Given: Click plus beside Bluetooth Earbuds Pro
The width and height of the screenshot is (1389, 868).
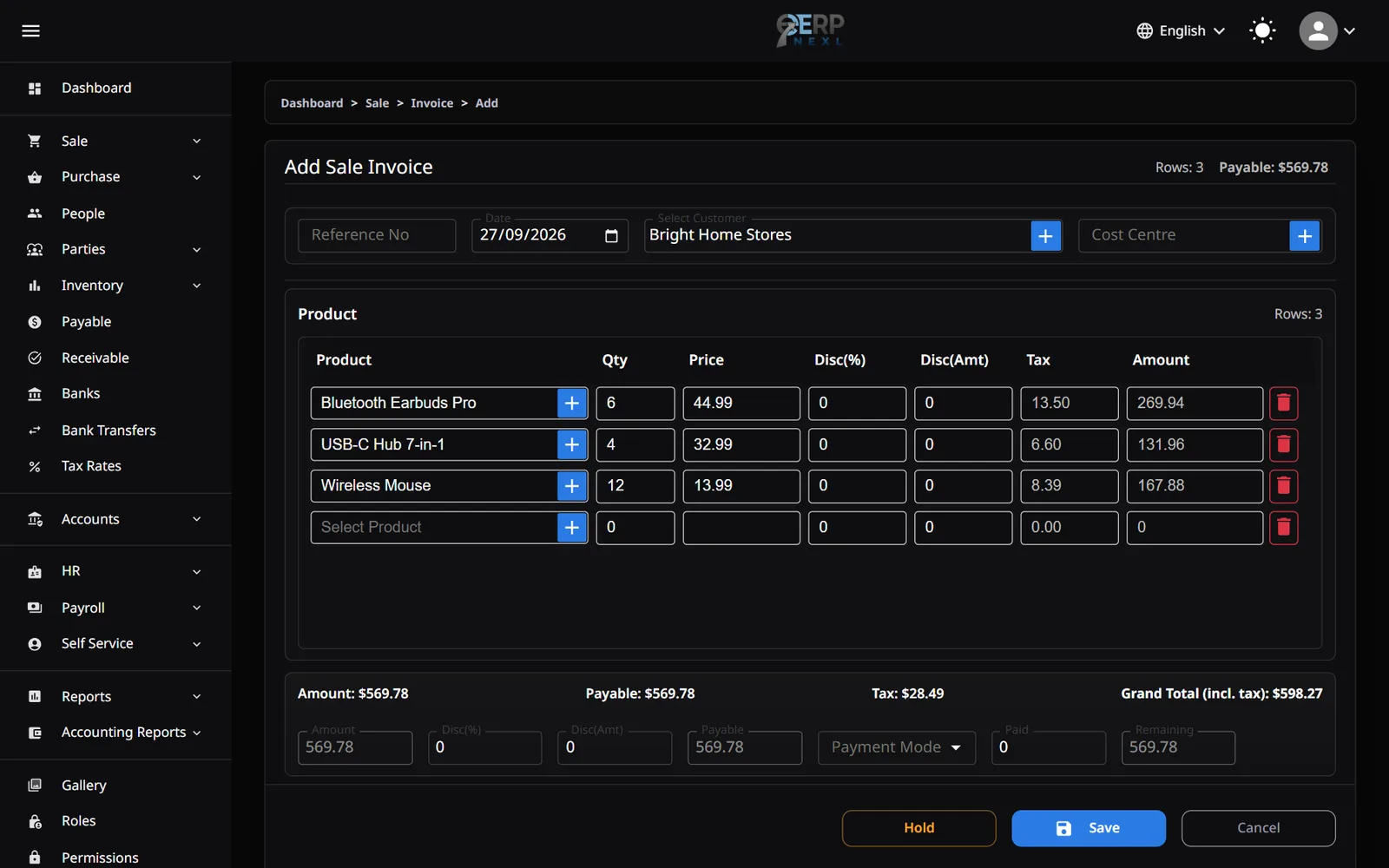Looking at the screenshot, I should pos(572,404).
